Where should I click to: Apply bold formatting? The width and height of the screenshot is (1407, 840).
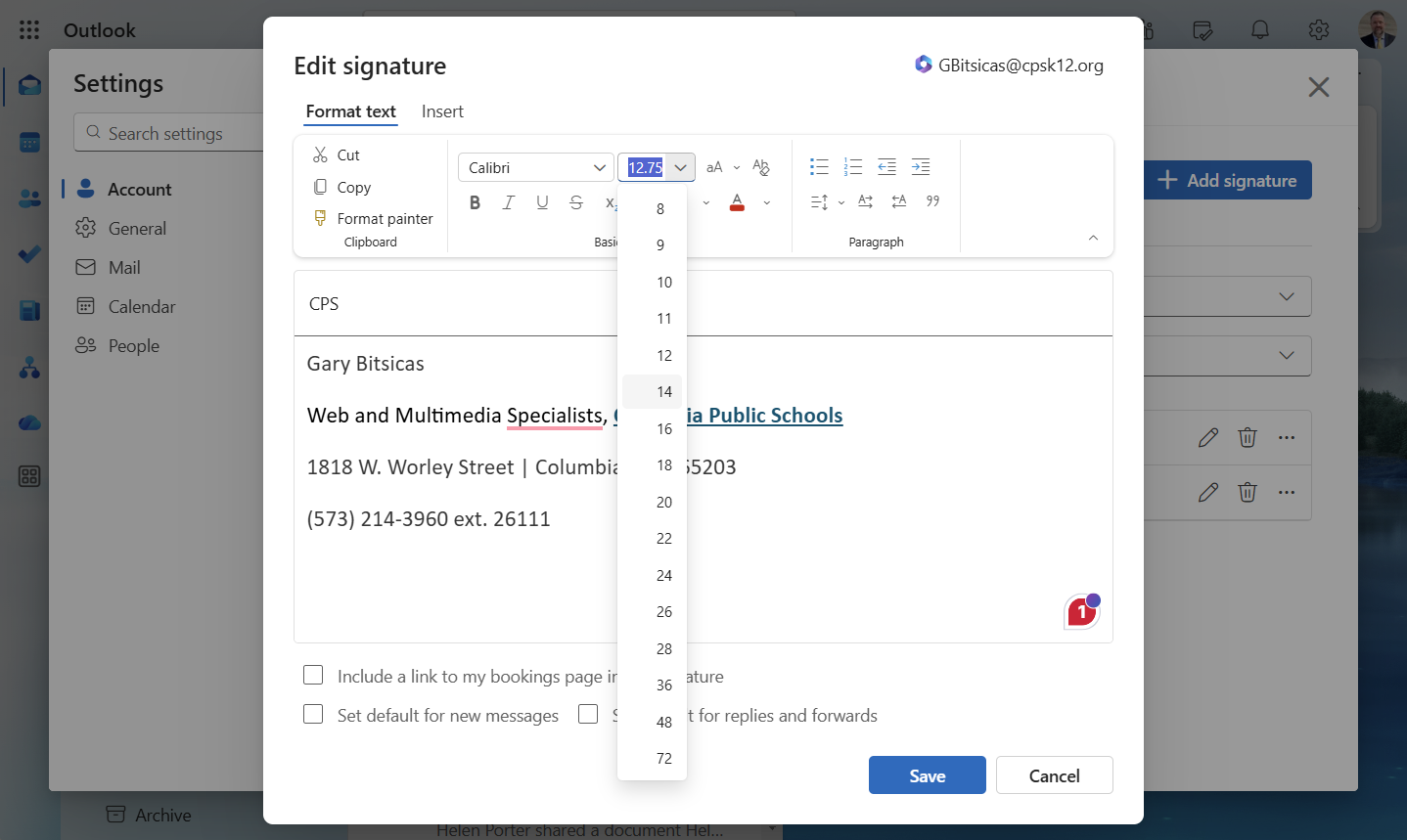[x=475, y=202]
